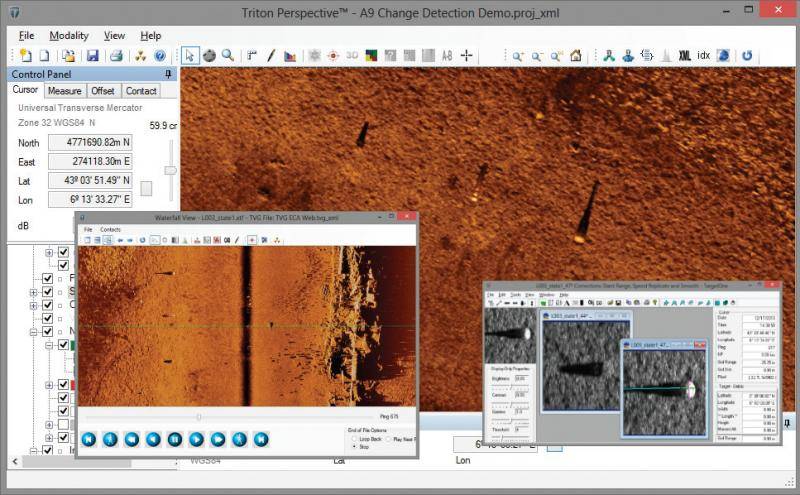Expand the node with the unchecked checkbox
The height and width of the screenshot is (495, 800).
[49, 424]
